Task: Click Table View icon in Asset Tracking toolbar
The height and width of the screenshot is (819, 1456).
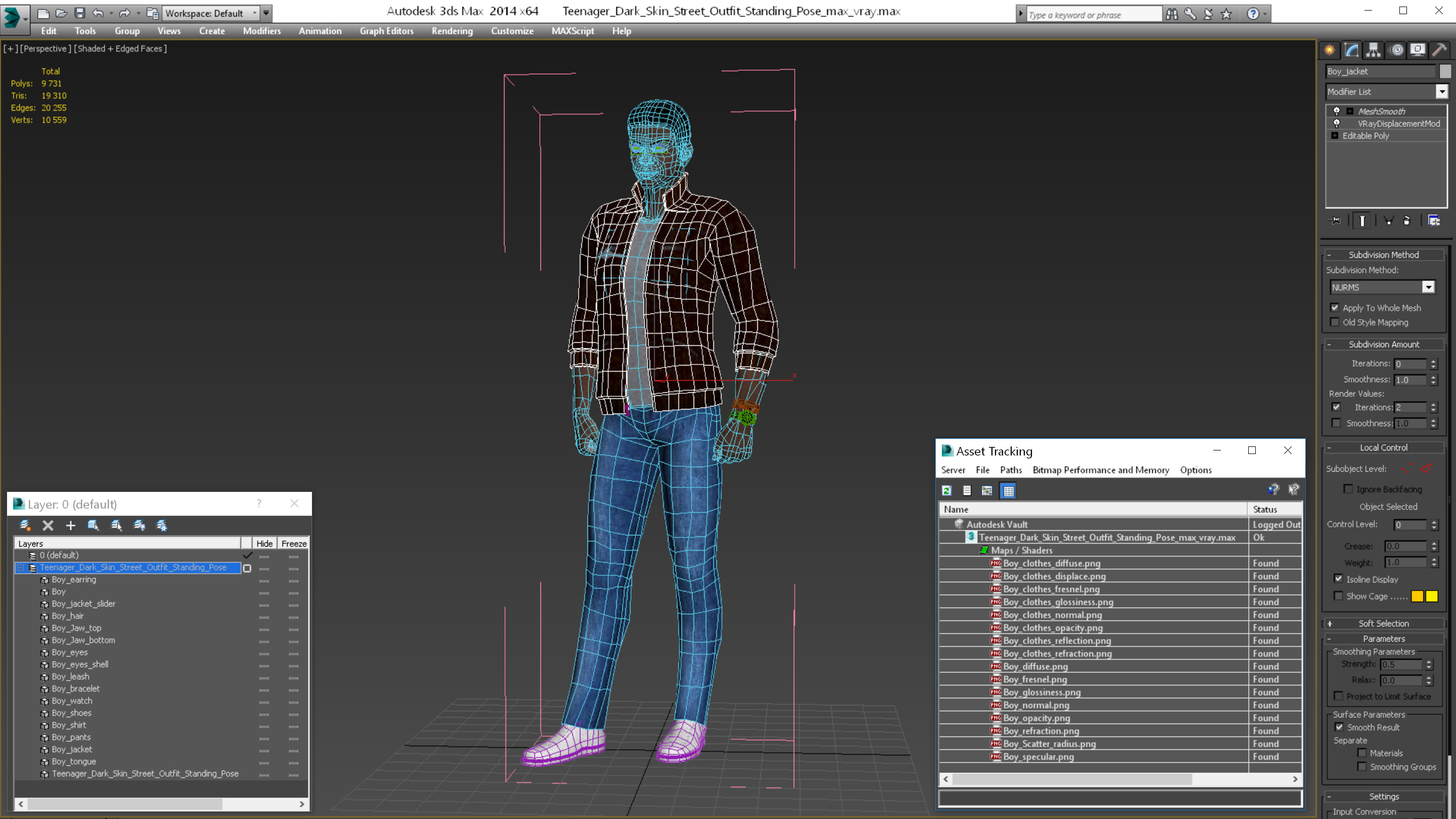Action: [1009, 490]
